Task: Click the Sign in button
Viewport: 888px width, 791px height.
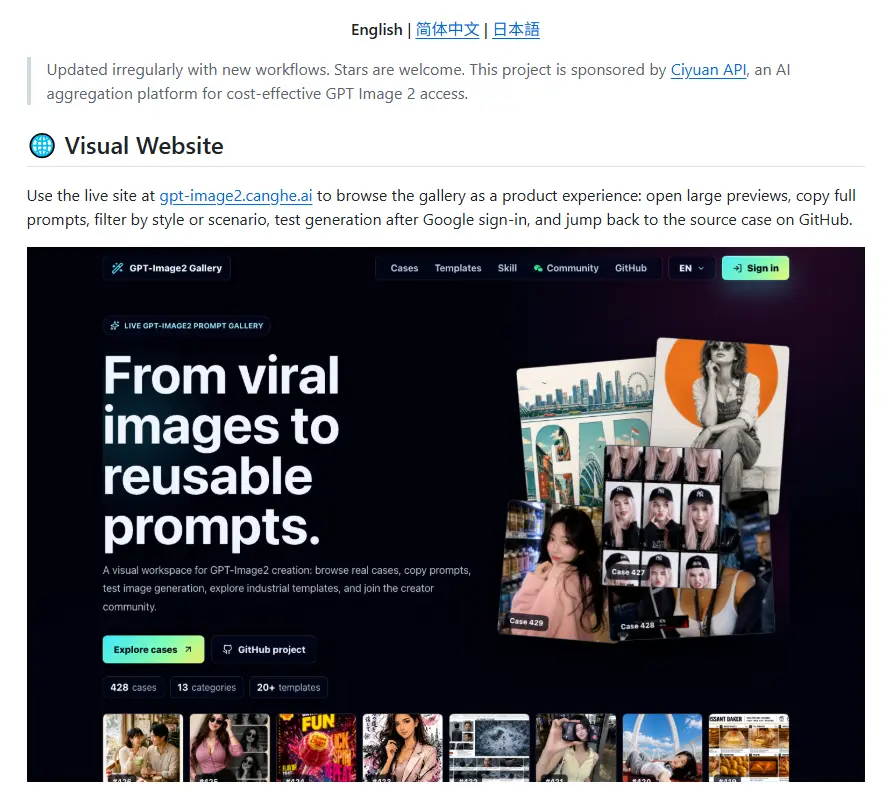Action: (x=755, y=268)
